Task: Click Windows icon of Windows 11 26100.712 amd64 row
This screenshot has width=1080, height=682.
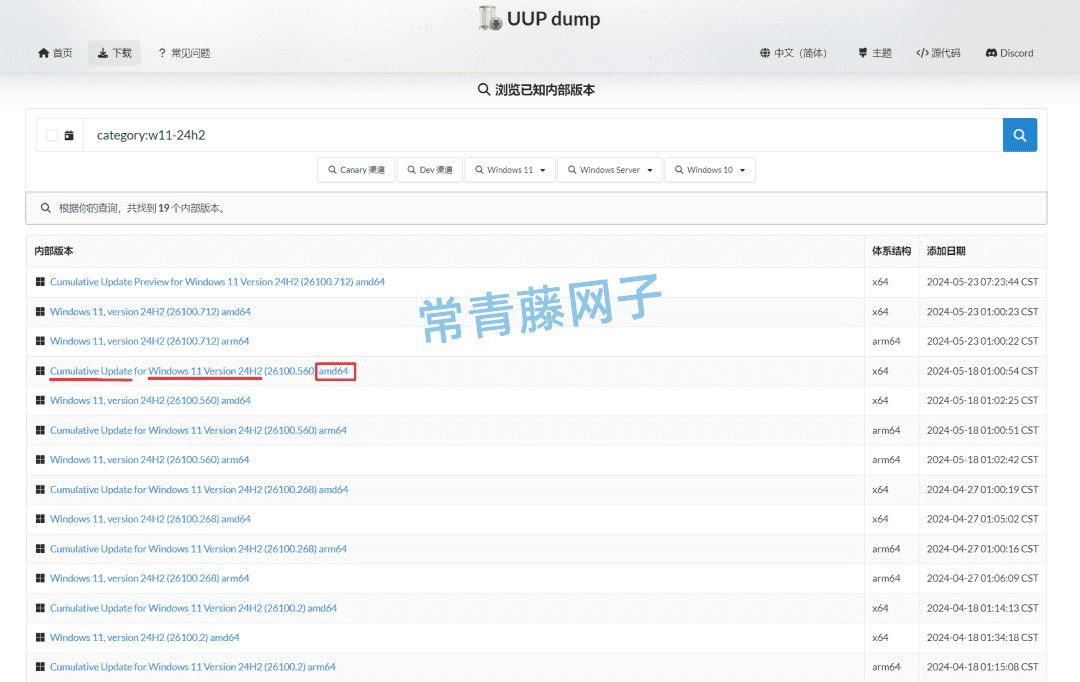Action: [x=40, y=311]
